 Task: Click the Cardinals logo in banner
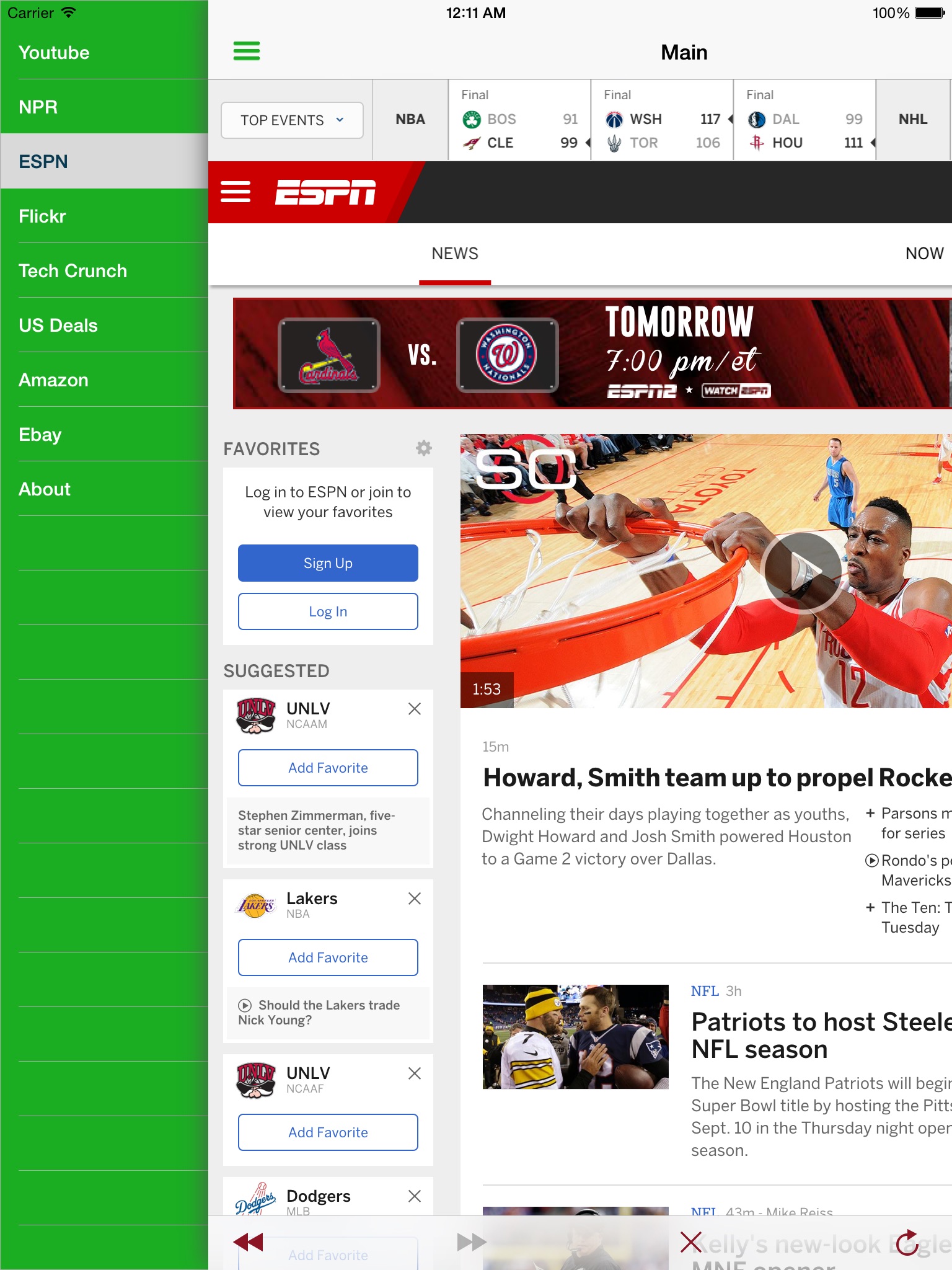coord(329,355)
